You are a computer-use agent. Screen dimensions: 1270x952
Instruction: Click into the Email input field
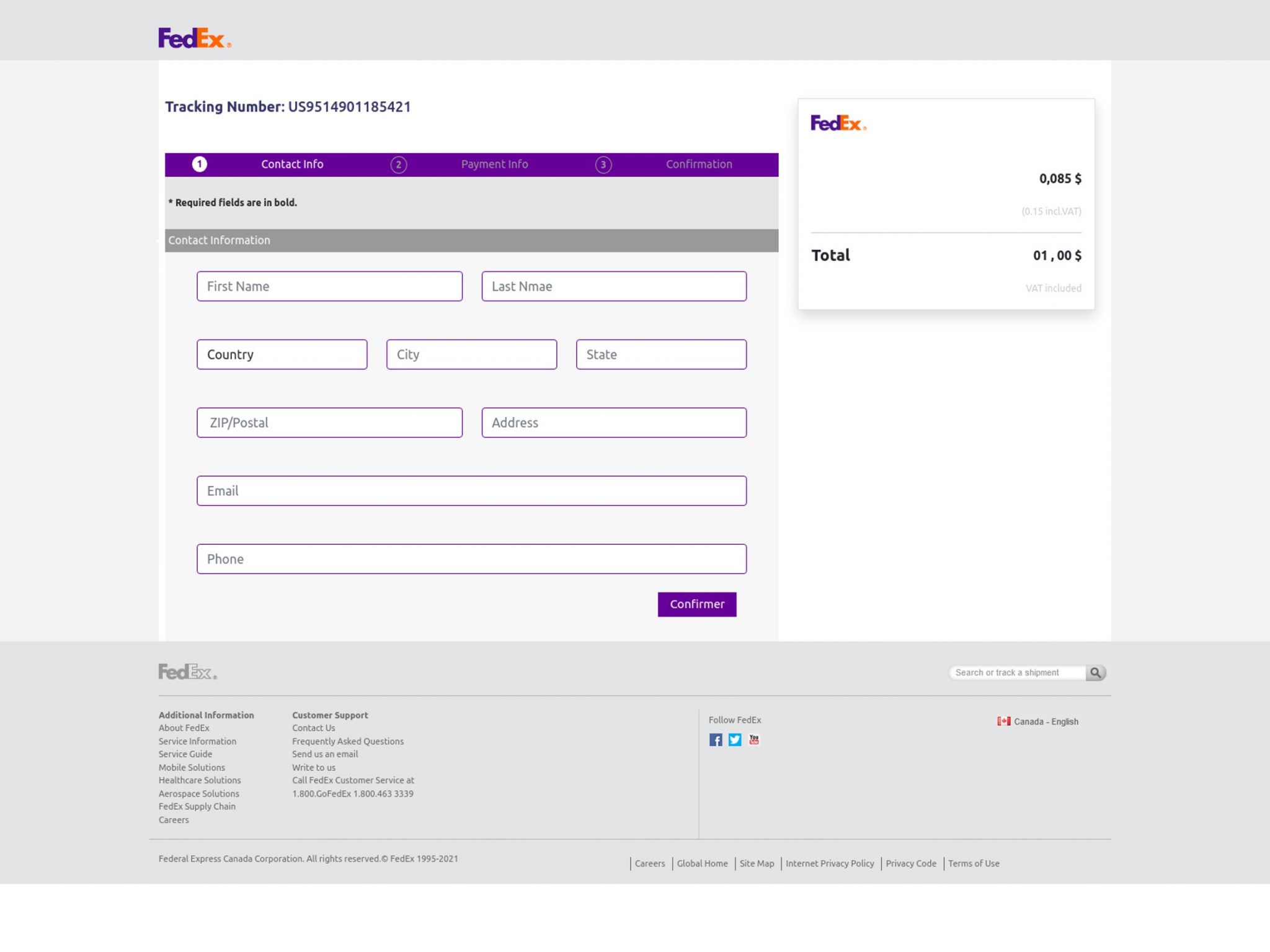click(x=471, y=491)
